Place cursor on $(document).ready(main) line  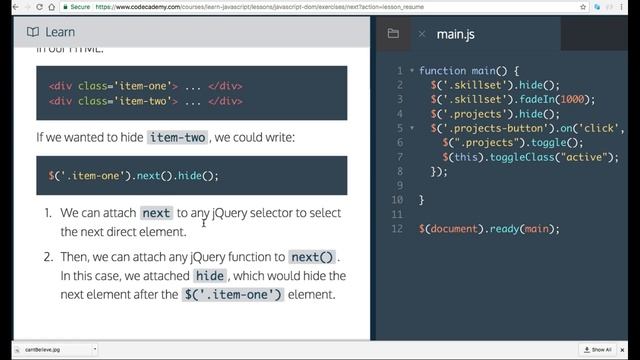489,229
